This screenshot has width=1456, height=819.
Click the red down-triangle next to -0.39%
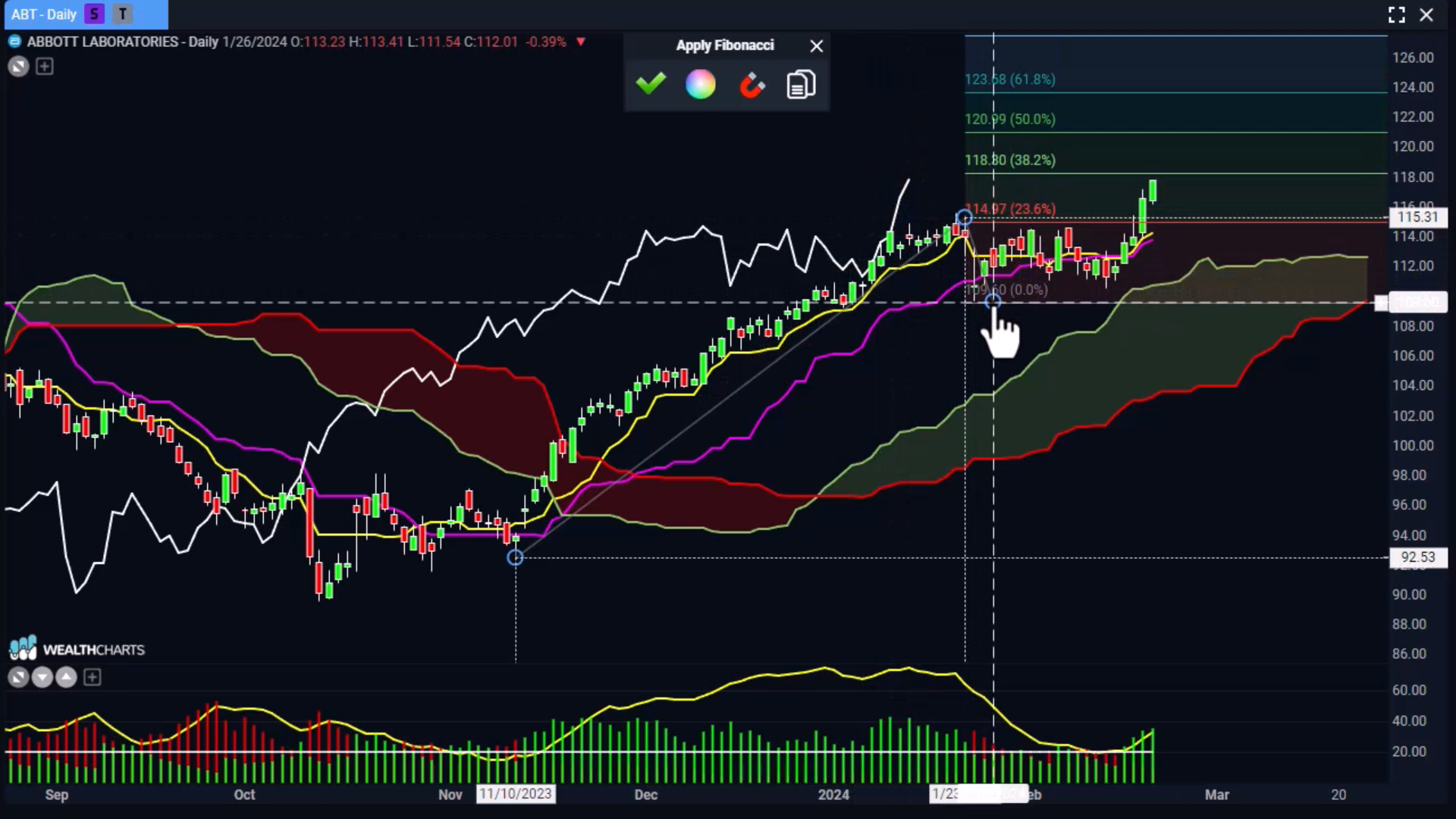pos(581,42)
